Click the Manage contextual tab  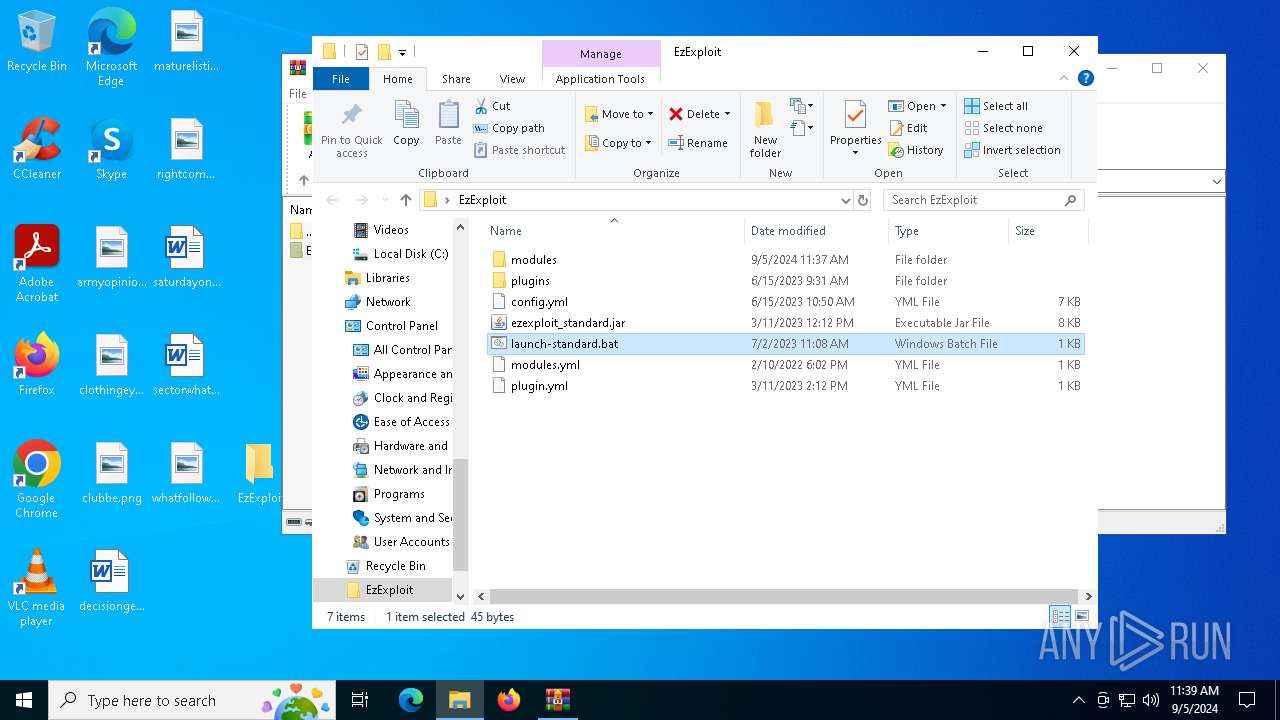tap(600, 54)
